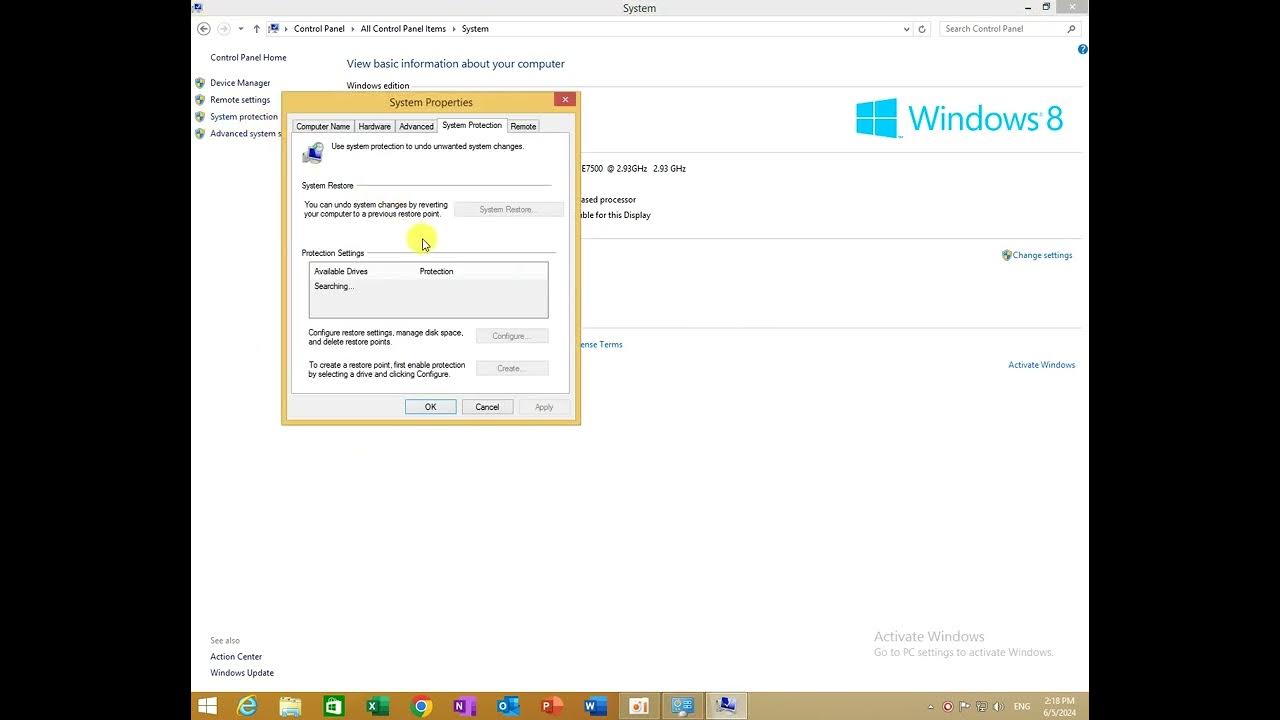Open Windows Update link
Image resolution: width=1280 pixels, height=720 pixels.
(x=242, y=673)
